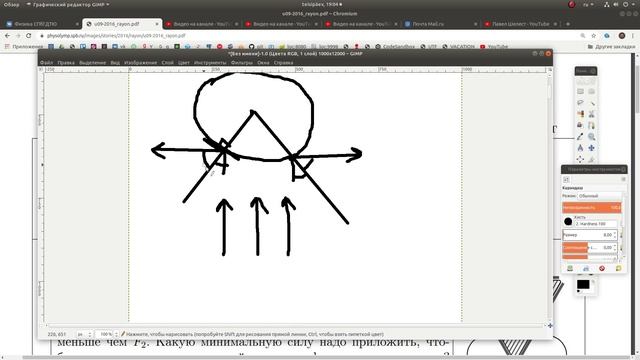Viewport: 640px width, 360px height.
Task: Open ru keyboard layout dropdown in top bar
Action: [588, 4]
